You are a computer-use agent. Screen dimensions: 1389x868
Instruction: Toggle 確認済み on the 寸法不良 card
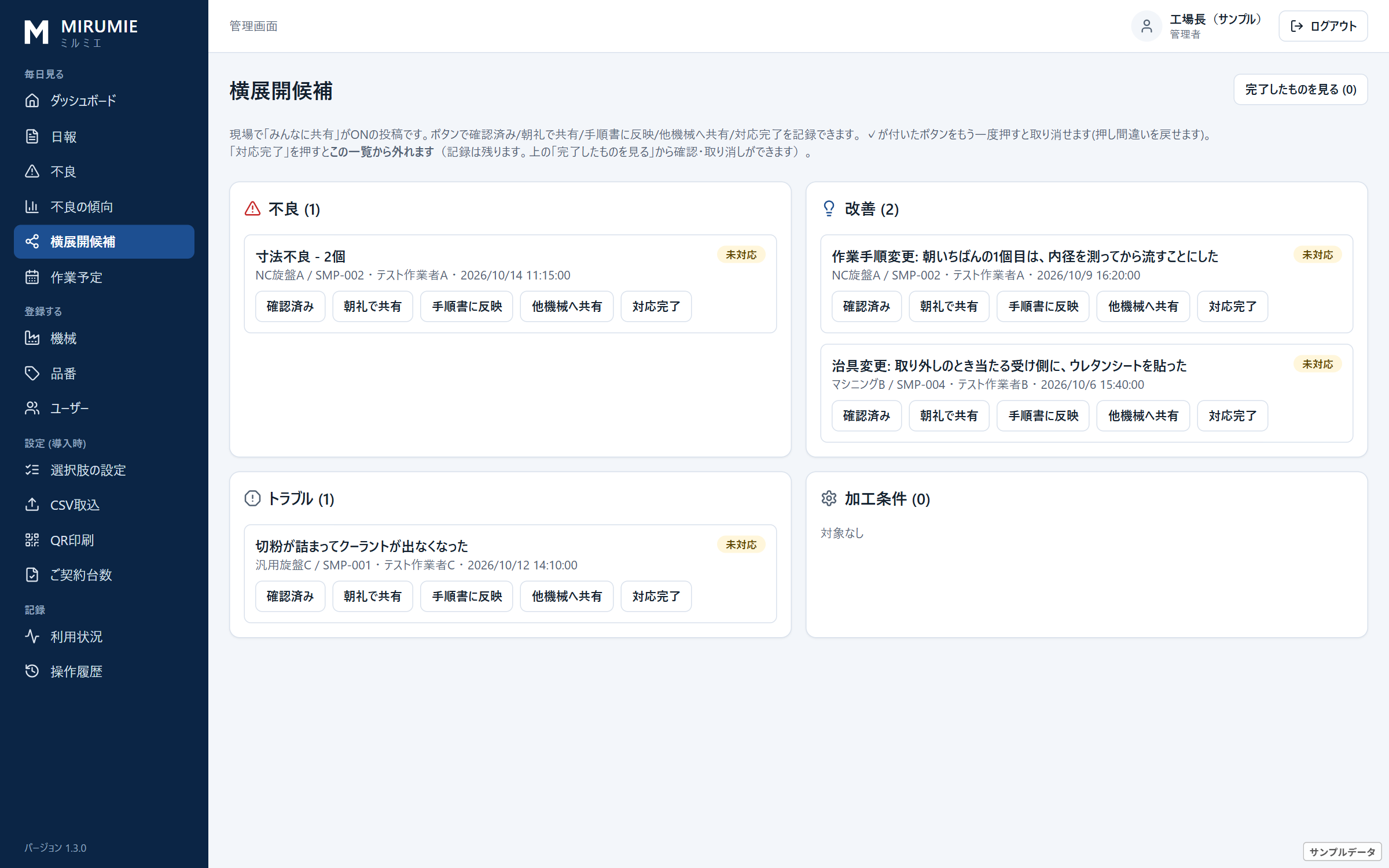tap(290, 306)
